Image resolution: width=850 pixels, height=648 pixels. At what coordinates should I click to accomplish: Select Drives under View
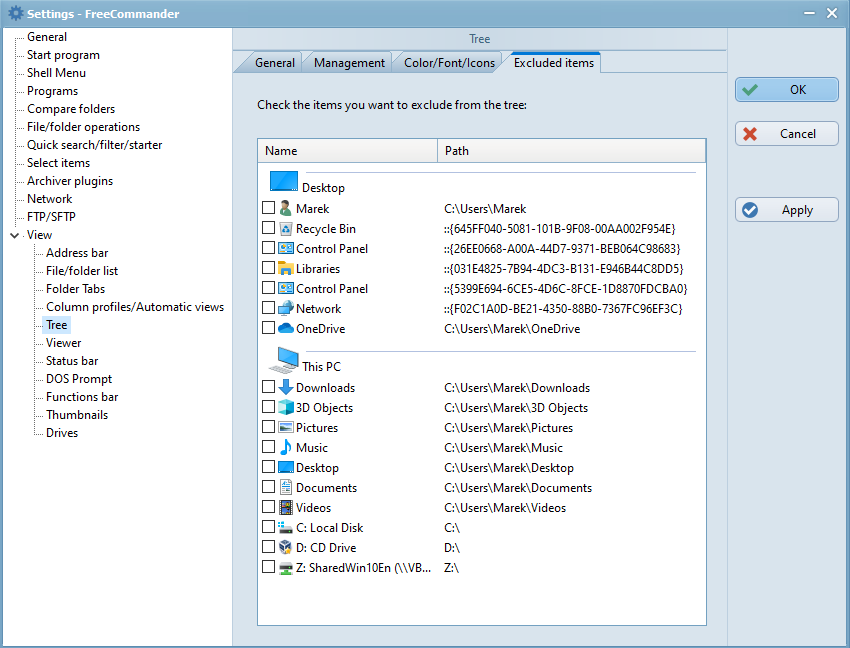pos(62,433)
